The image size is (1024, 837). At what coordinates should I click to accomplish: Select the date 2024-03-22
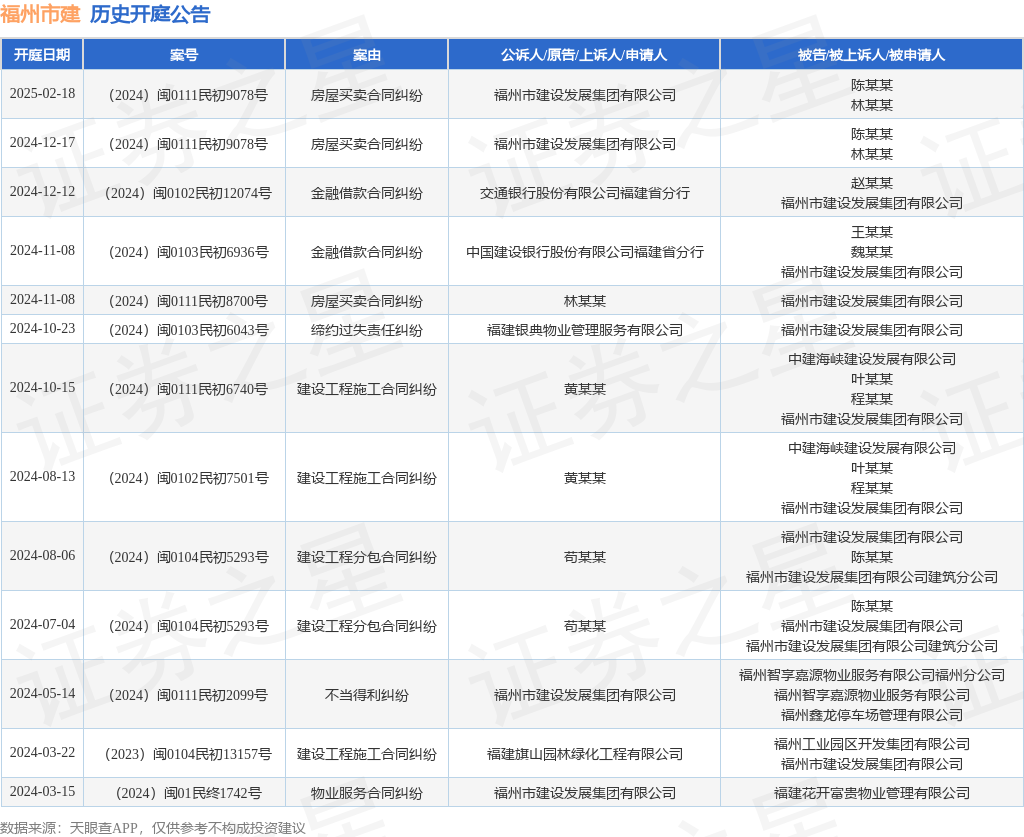tap(42, 753)
